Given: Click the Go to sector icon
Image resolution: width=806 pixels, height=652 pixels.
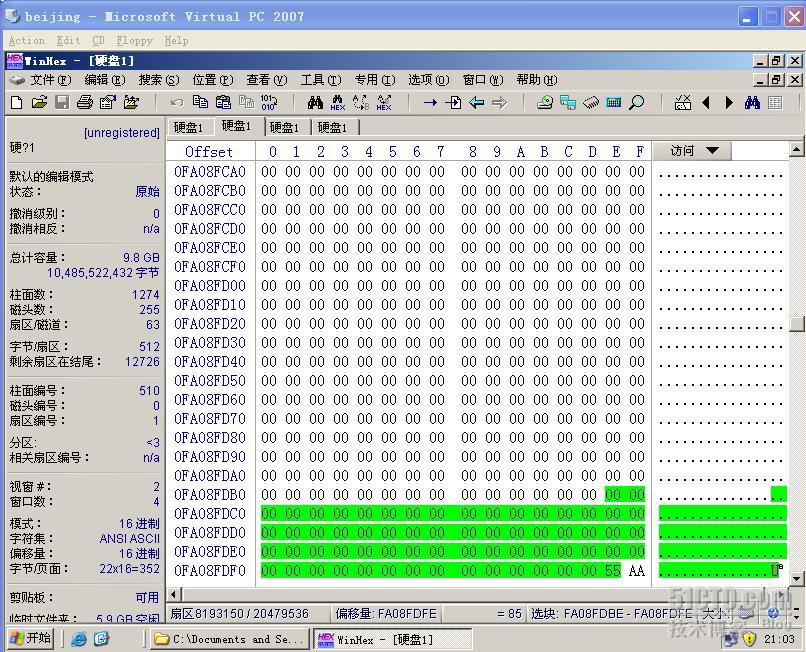Looking at the screenshot, I should 453,103.
